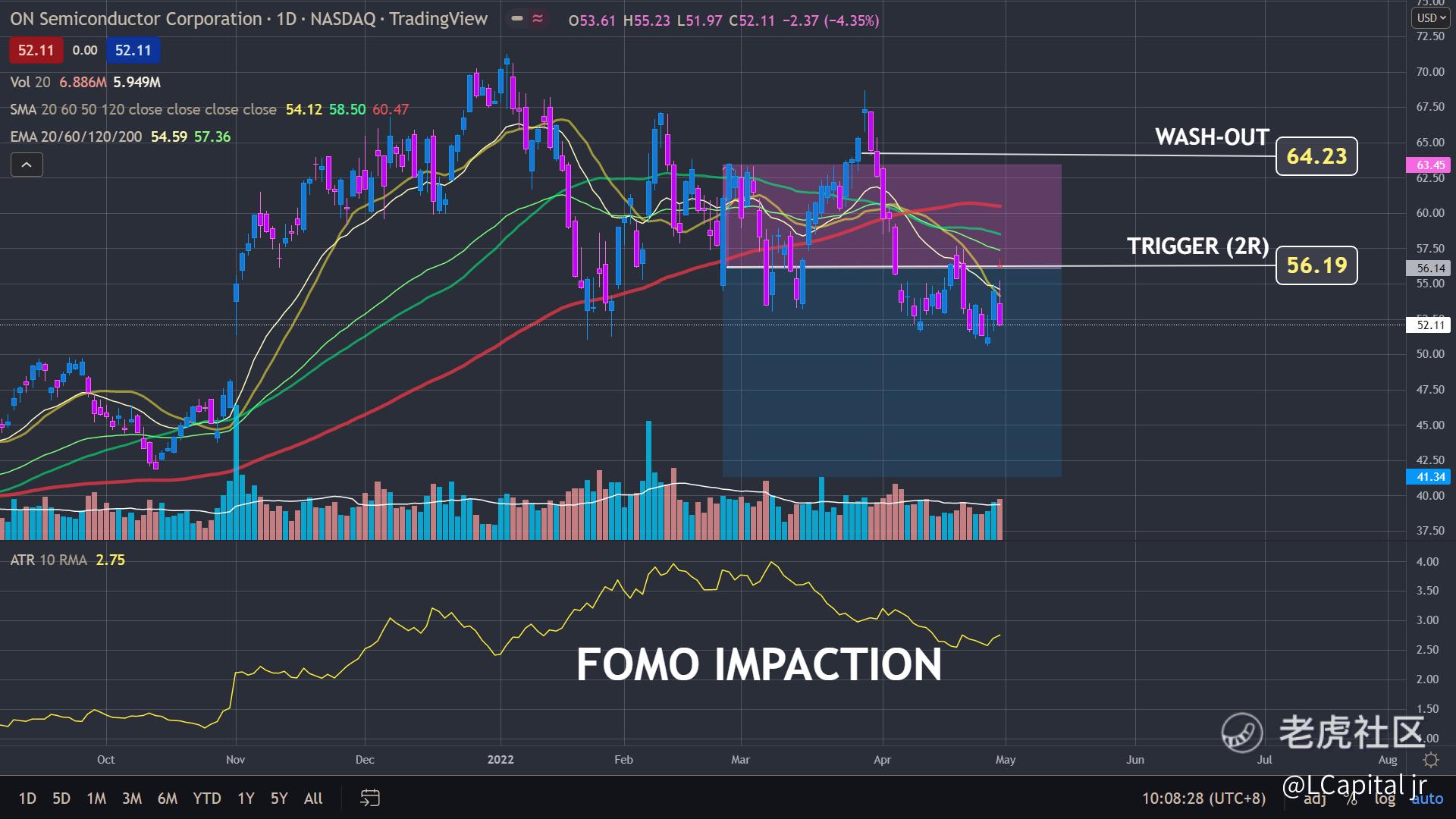Click the red sell price 52.11 button

click(x=36, y=50)
